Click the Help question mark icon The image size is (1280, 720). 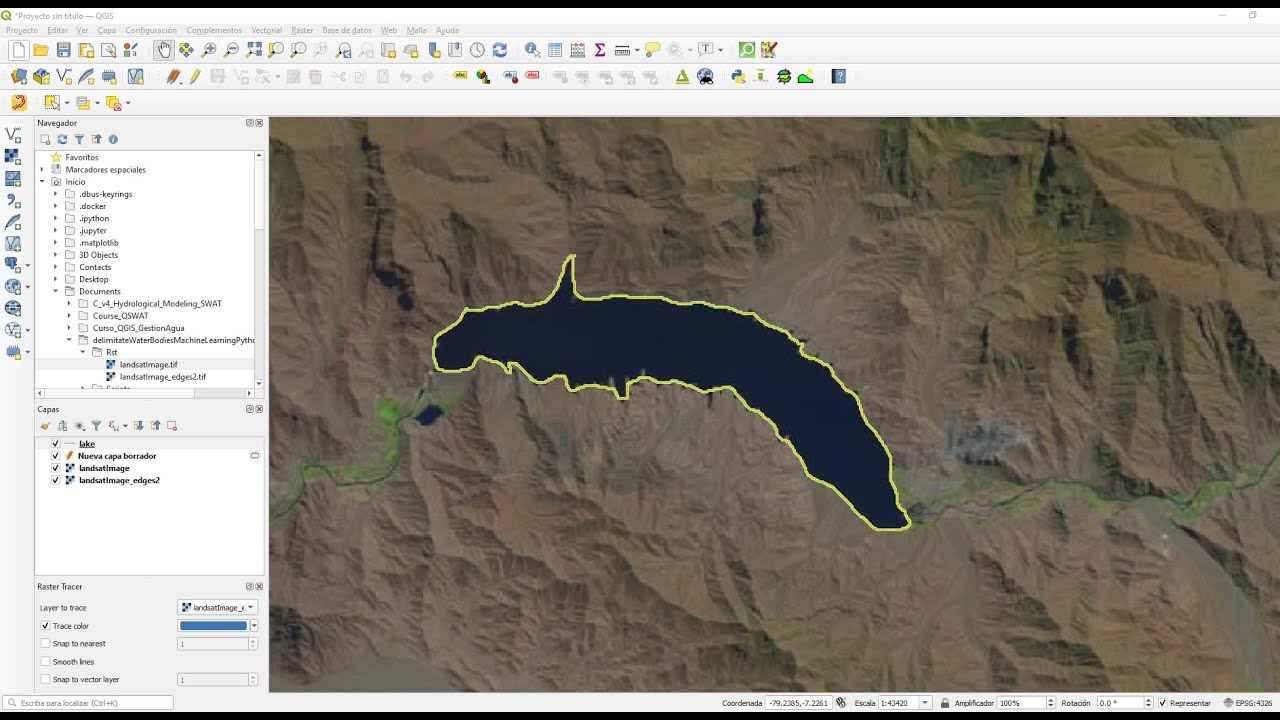[838, 76]
